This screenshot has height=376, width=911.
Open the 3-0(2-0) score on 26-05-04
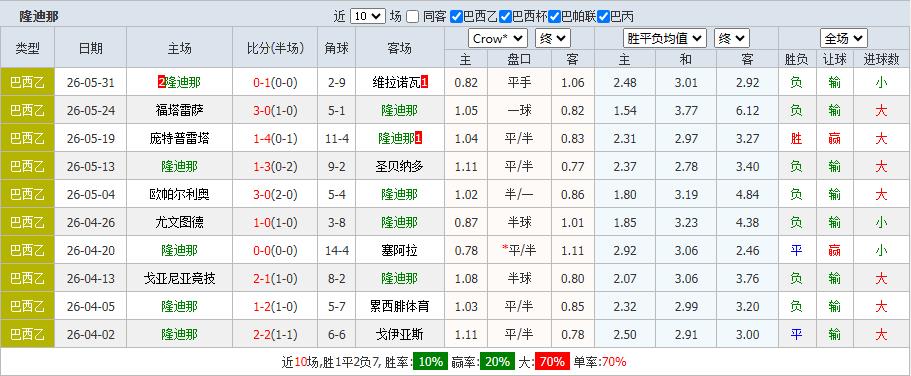tap(275, 194)
